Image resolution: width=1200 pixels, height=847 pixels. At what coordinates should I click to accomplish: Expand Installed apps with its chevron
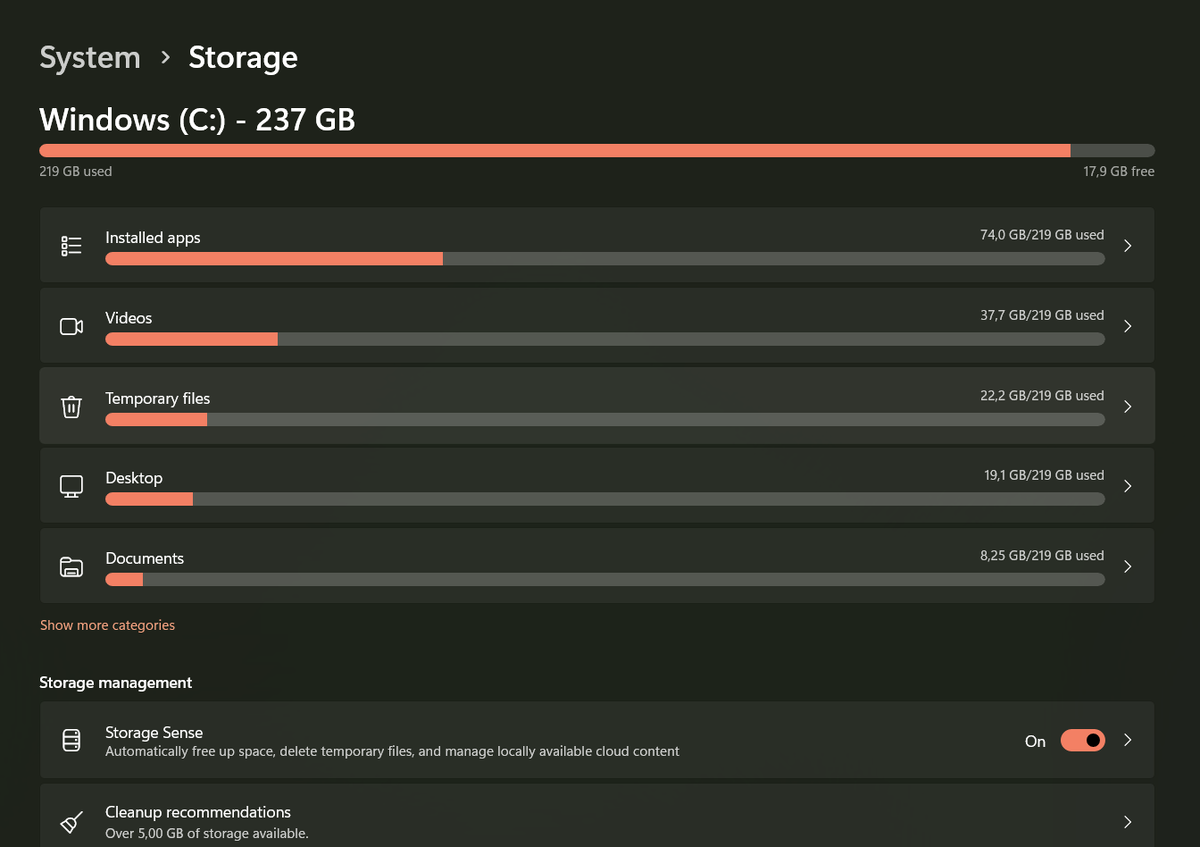[x=1127, y=246]
